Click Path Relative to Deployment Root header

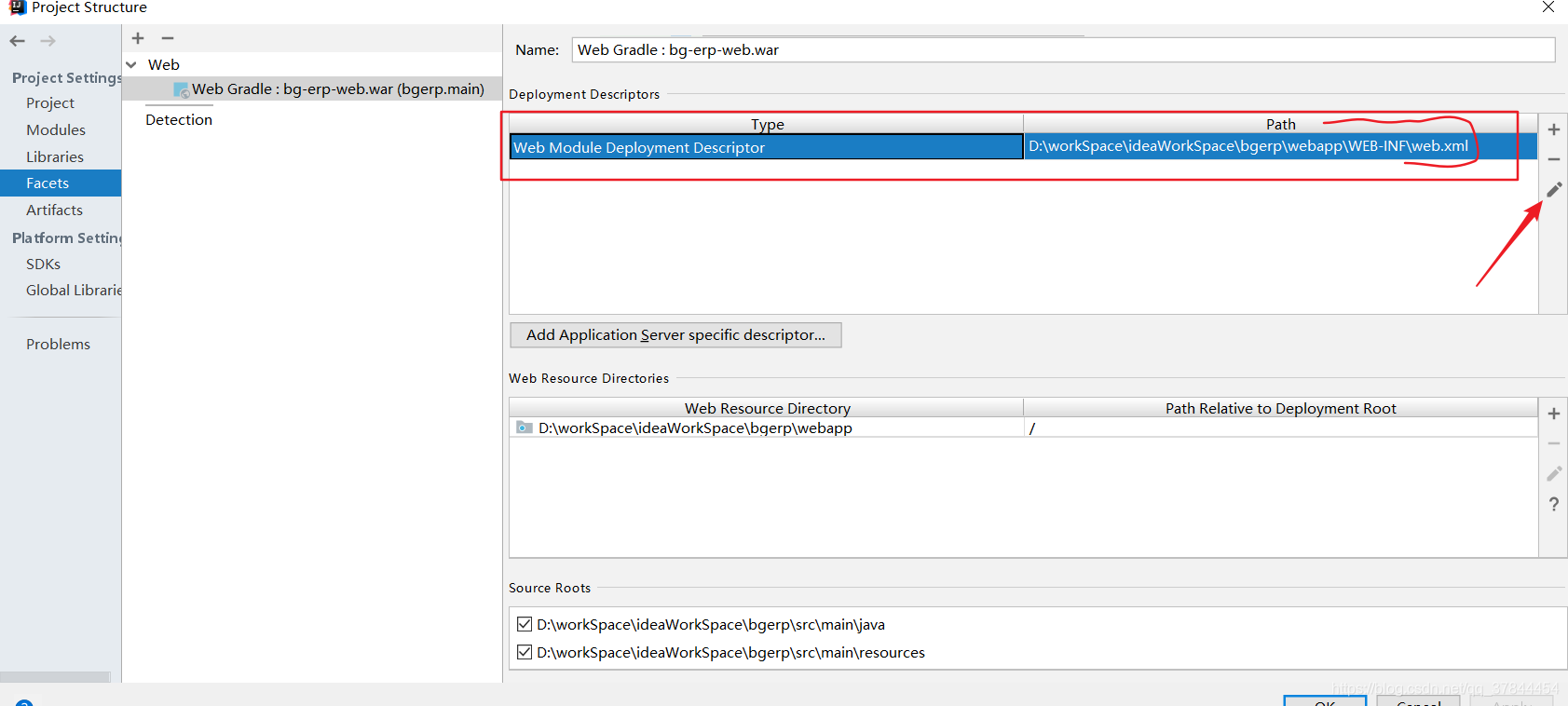pos(1281,408)
